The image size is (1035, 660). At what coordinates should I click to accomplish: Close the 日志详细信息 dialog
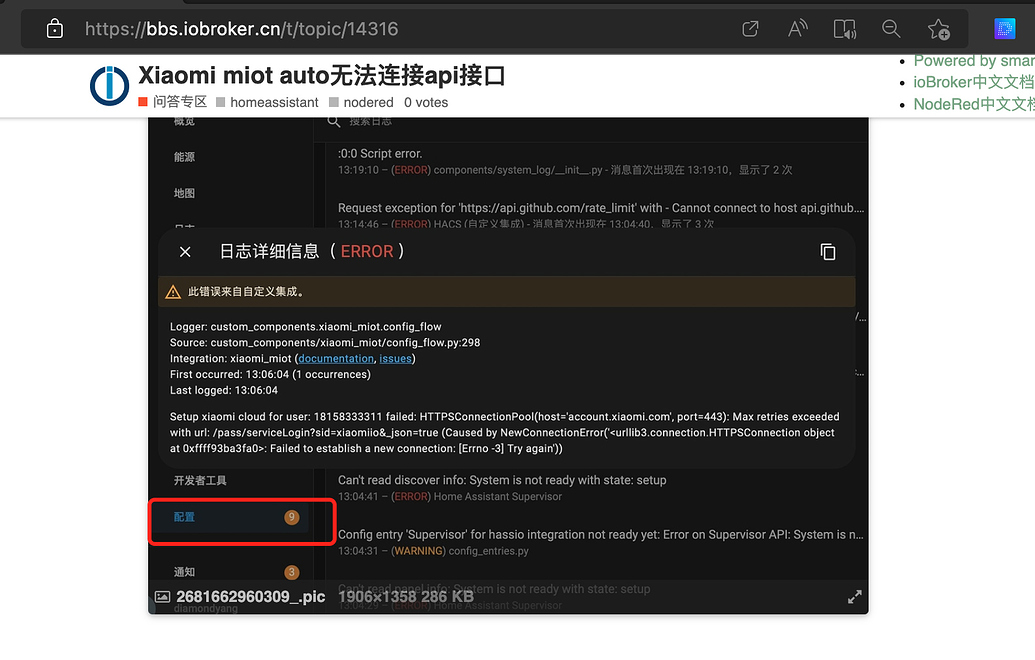coord(185,251)
